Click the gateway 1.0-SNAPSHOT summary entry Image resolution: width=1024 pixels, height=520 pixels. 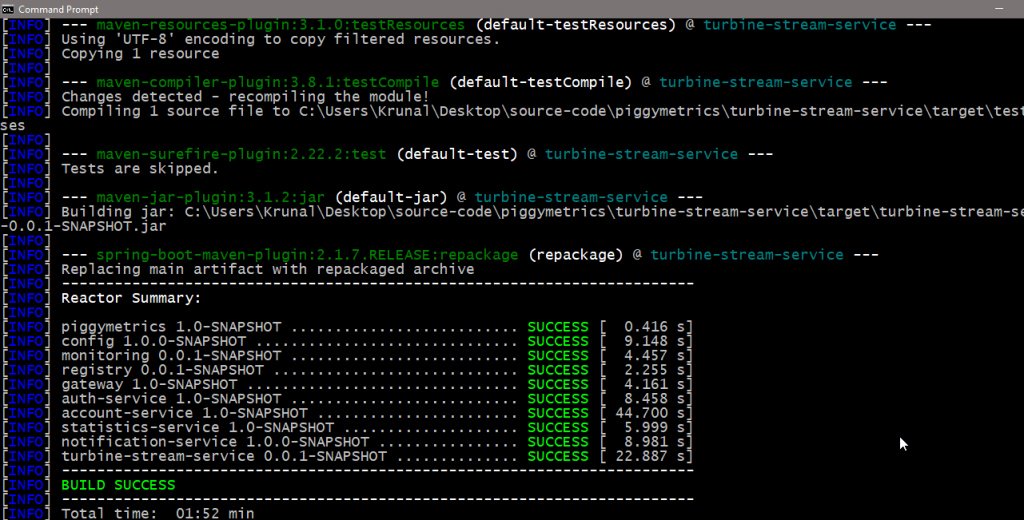pyautogui.click(x=149, y=384)
